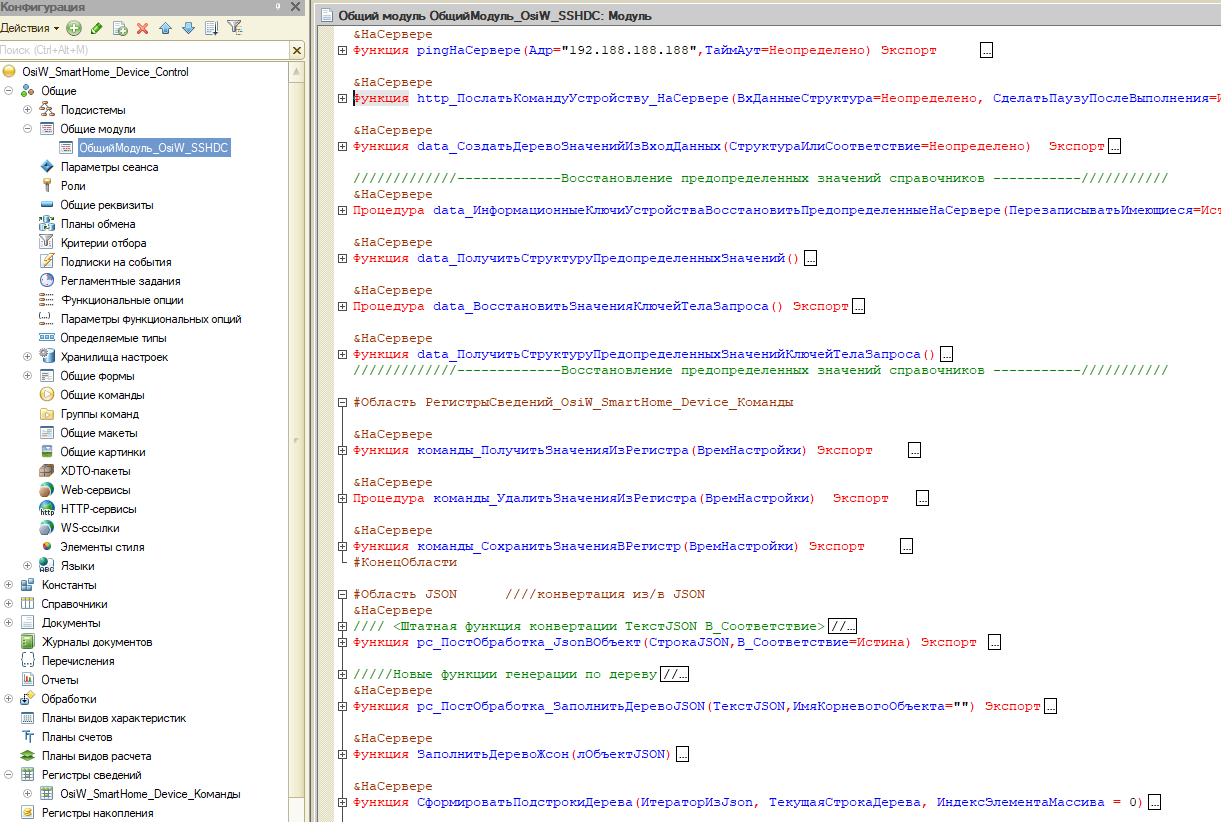Click the Поиск search input field

(x=144, y=49)
